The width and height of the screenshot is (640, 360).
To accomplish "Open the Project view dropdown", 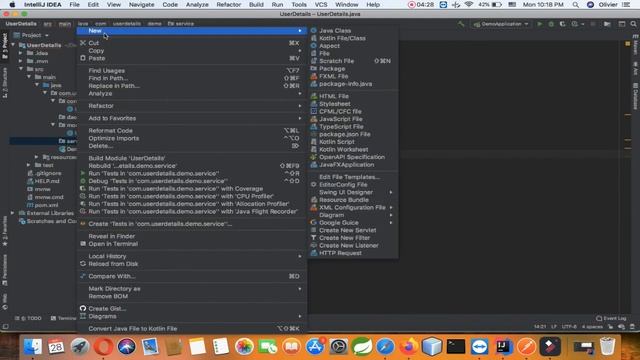I will (x=31, y=35).
